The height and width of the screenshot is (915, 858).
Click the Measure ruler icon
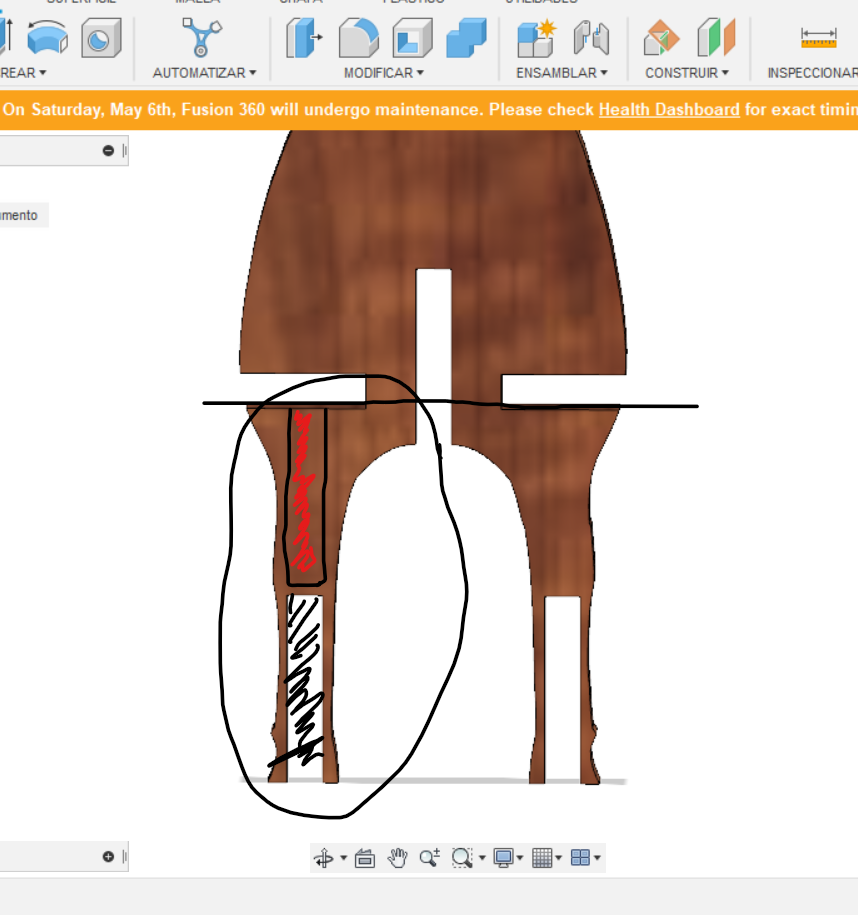click(x=818, y=38)
